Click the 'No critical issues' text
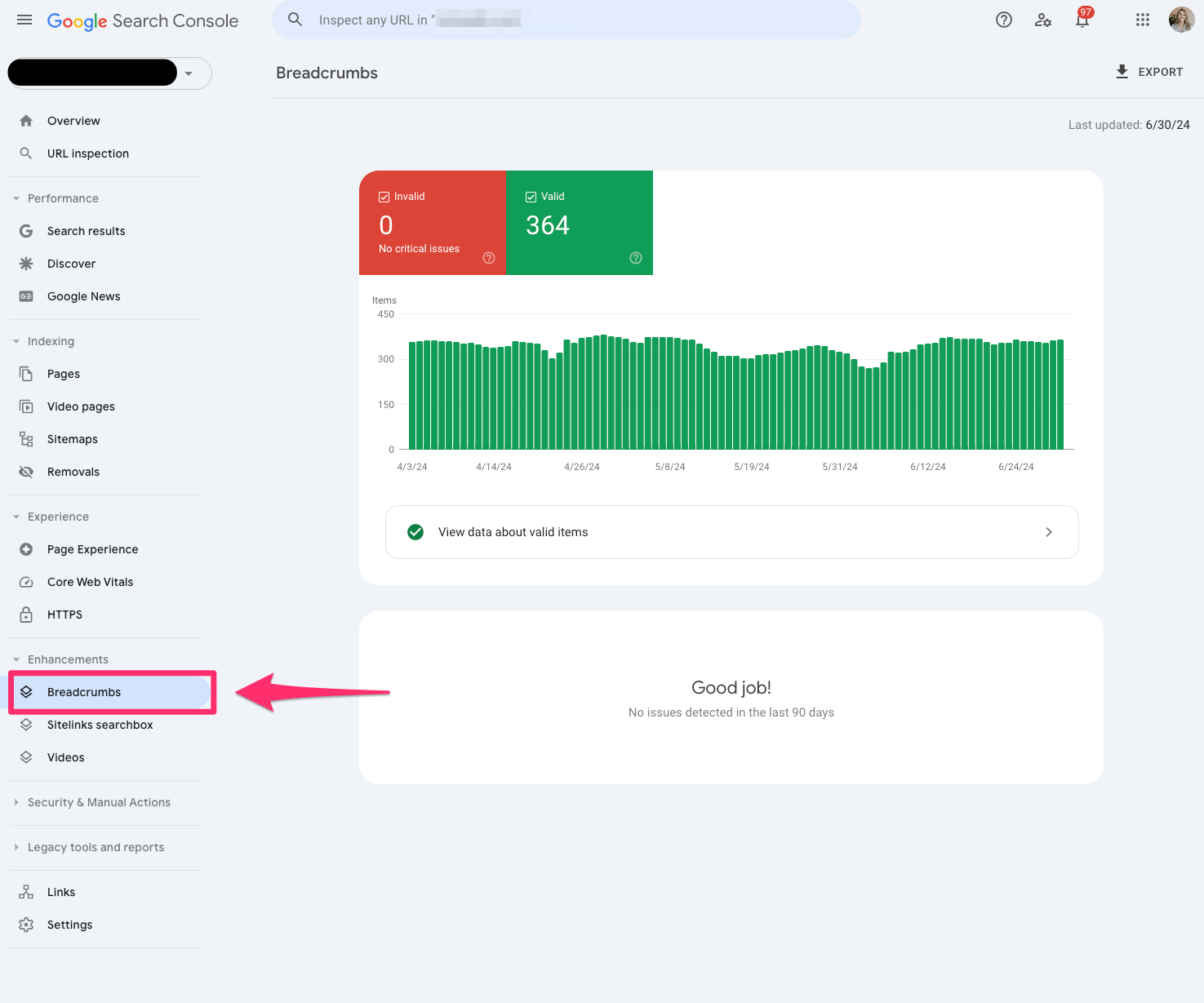Image resolution: width=1204 pixels, height=1003 pixels. click(x=419, y=249)
